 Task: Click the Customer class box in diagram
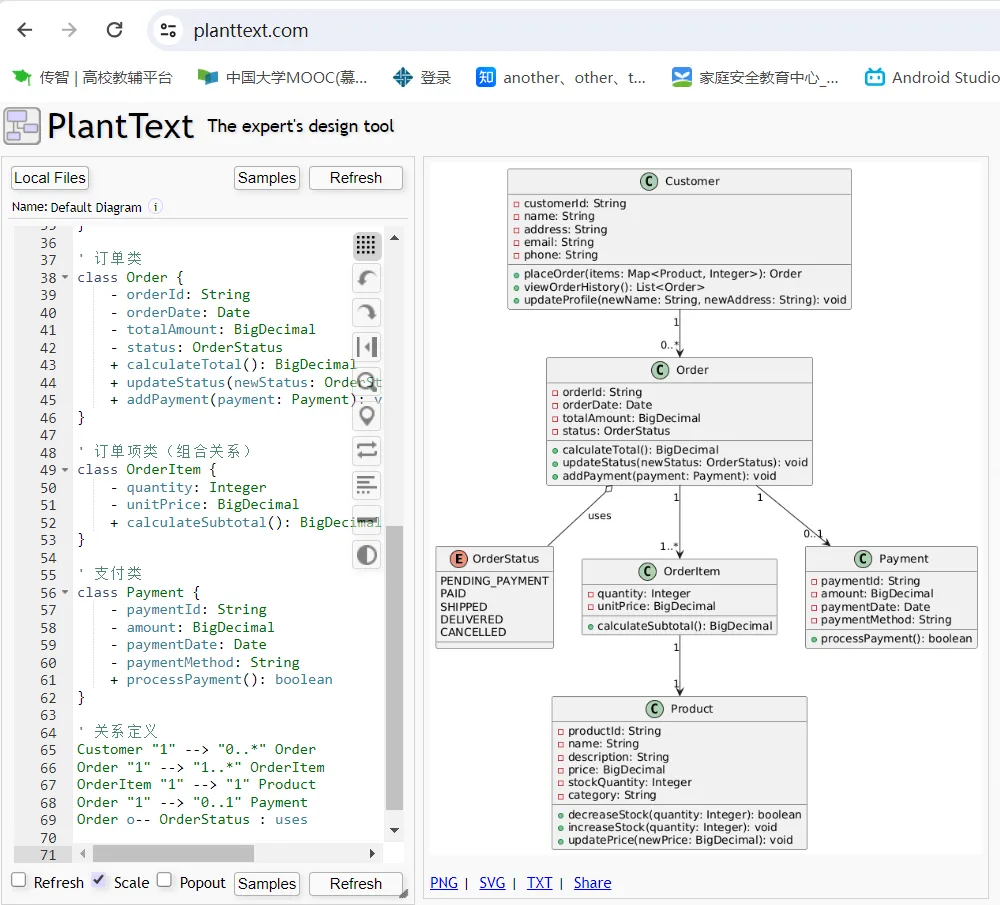tap(679, 239)
